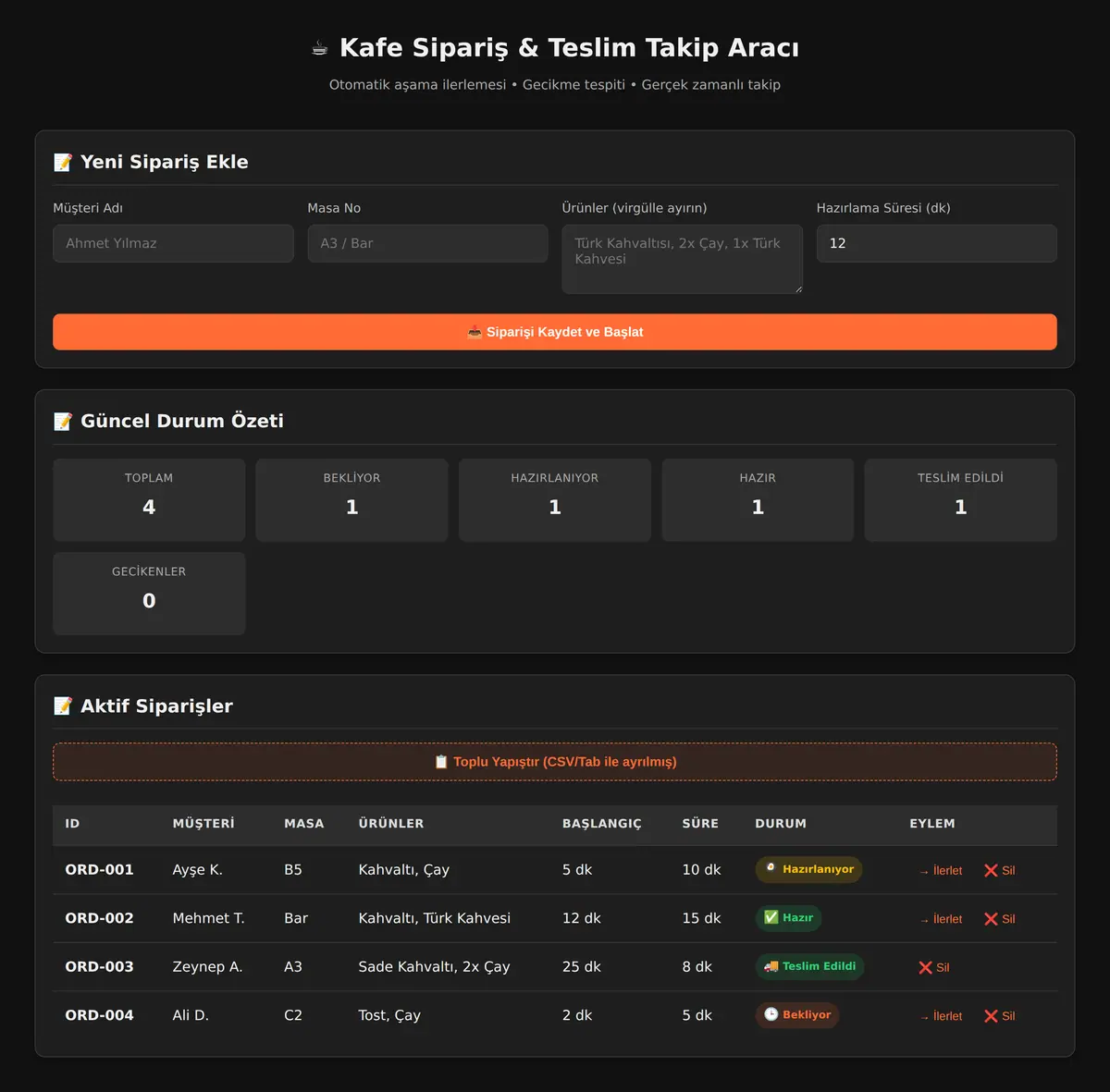Image resolution: width=1110 pixels, height=1092 pixels.
Task: Click the memo icon beside Güncel Durum Özeti
Action: (x=63, y=422)
